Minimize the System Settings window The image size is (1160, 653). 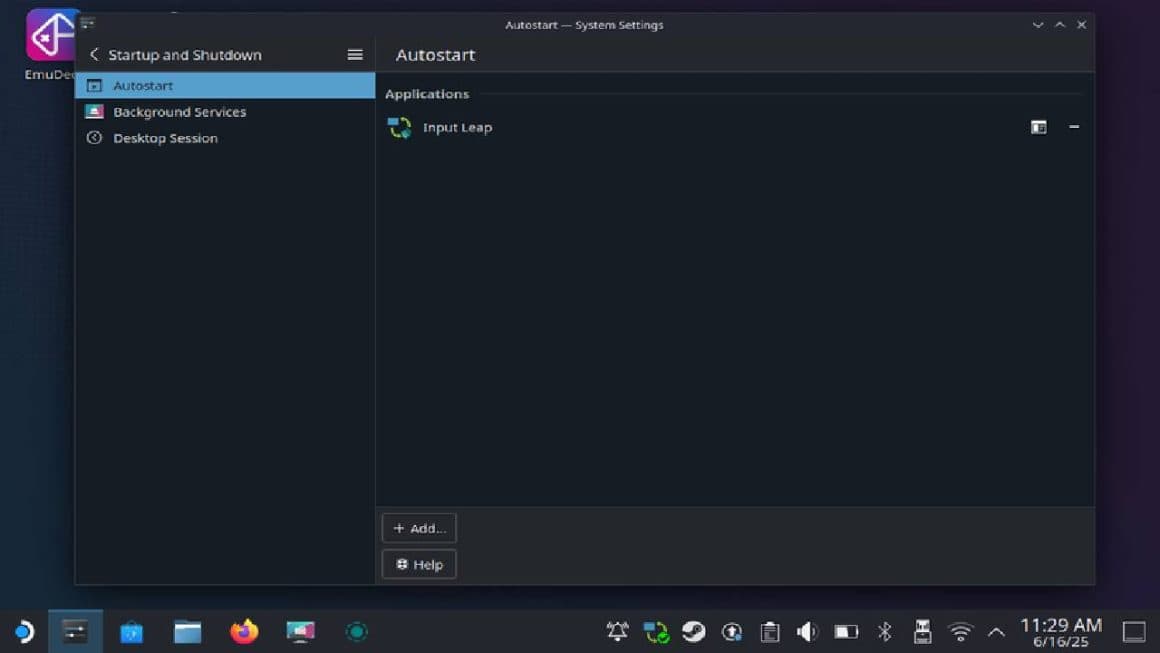coord(1038,24)
